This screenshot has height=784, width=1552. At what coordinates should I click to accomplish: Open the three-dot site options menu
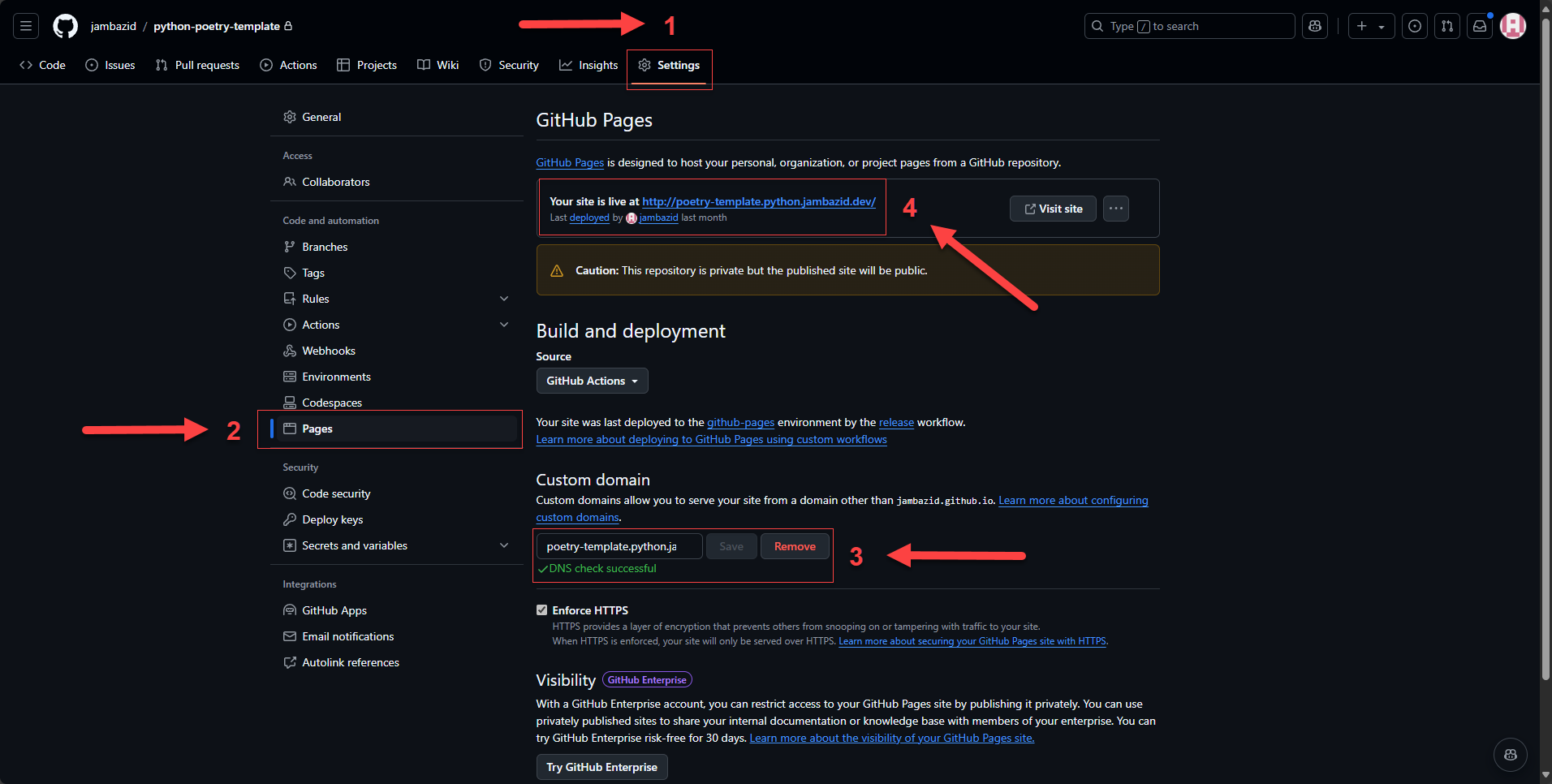1116,209
